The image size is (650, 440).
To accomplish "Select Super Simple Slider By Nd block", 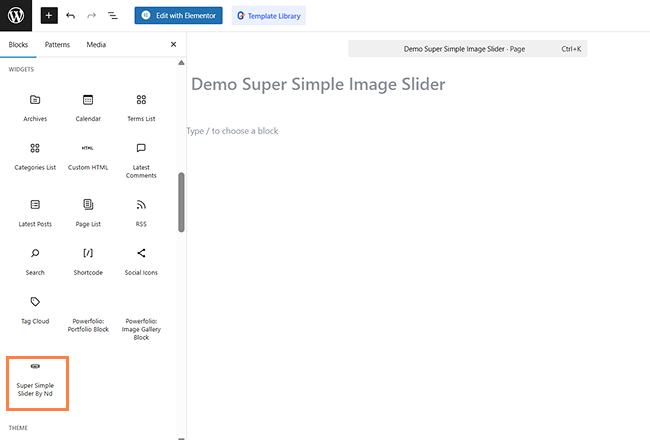I will click(36, 381).
